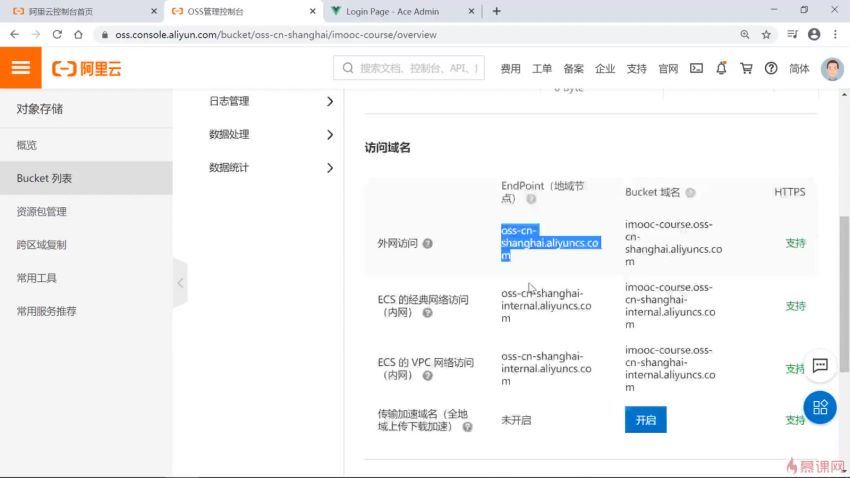Image resolution: width=850 pixels, height=478 pixels.
Task: Click help icon beside 传输加速域名
Action: pyautogui.click(x=467, y=427)
